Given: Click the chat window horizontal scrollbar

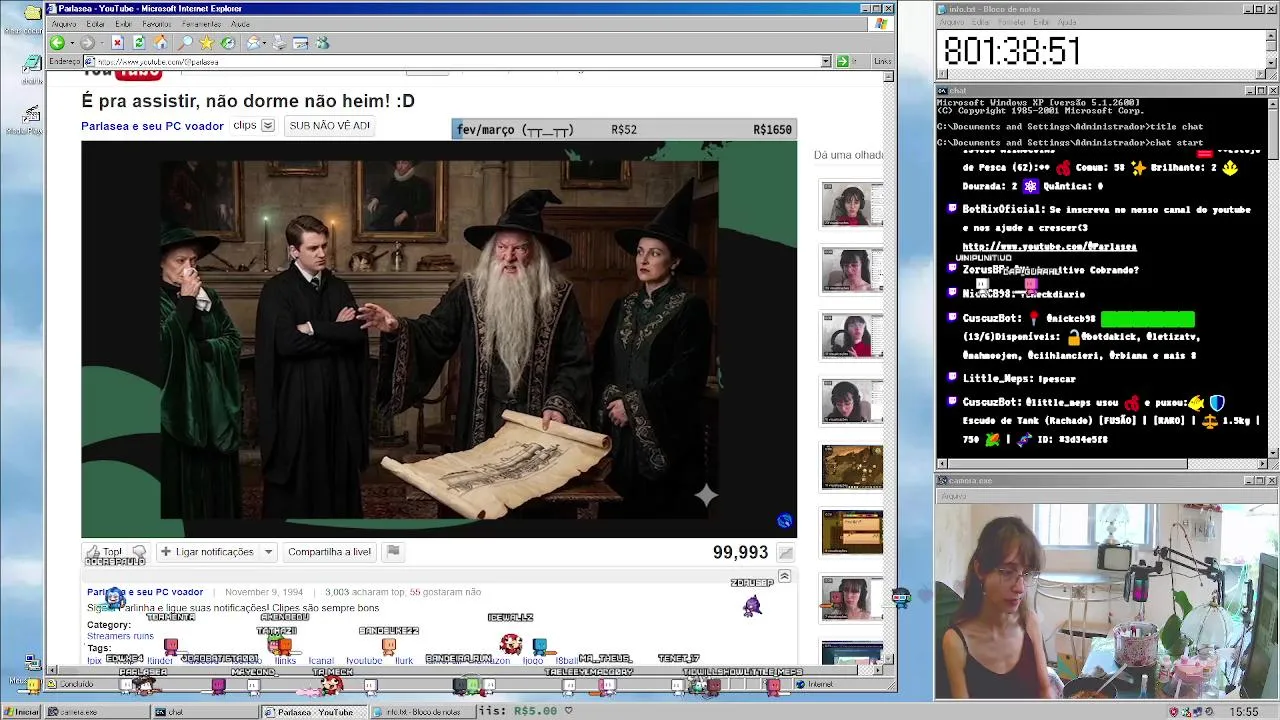Looking at the screenshot, I should pyautogui.click(x=1102, y=464).
